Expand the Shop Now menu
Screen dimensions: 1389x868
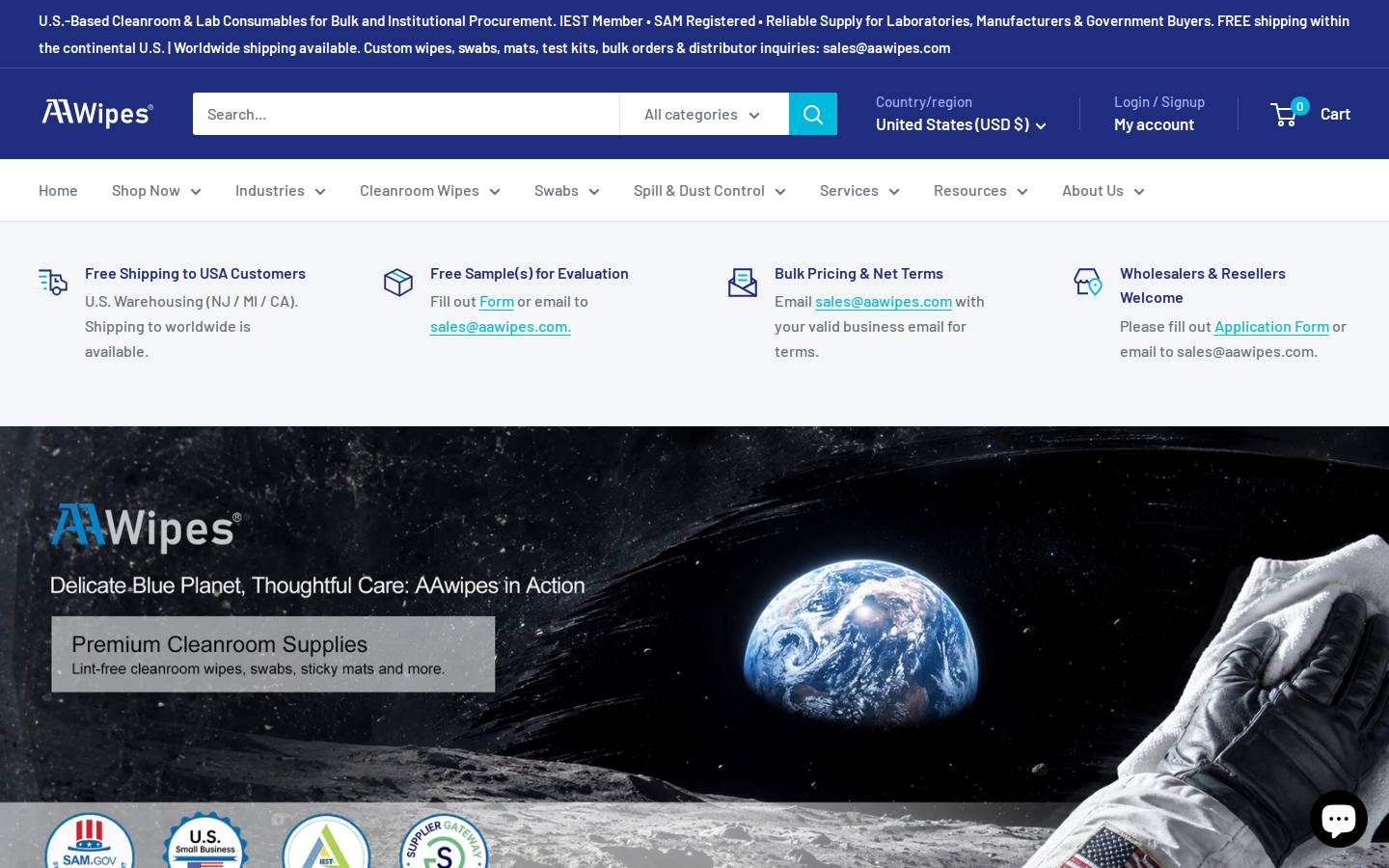tap(156, 190)
